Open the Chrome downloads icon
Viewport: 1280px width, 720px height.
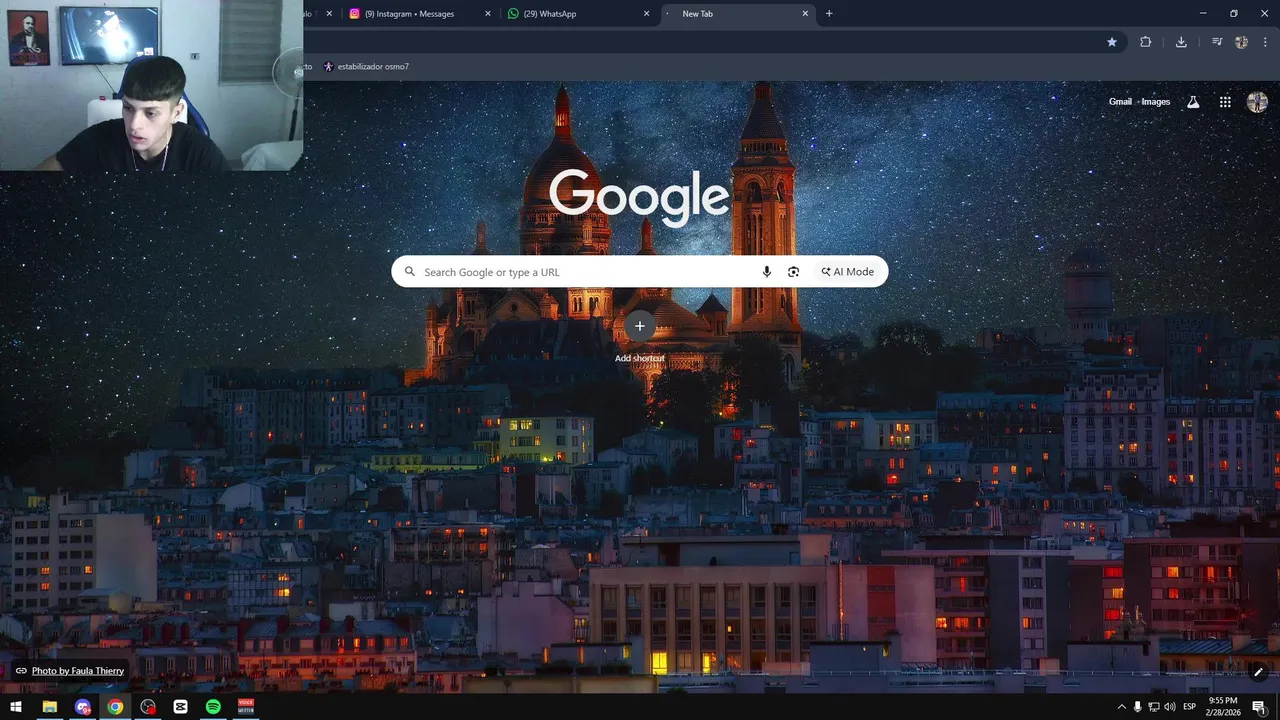pyautogui.click(x=1181, y=42)
